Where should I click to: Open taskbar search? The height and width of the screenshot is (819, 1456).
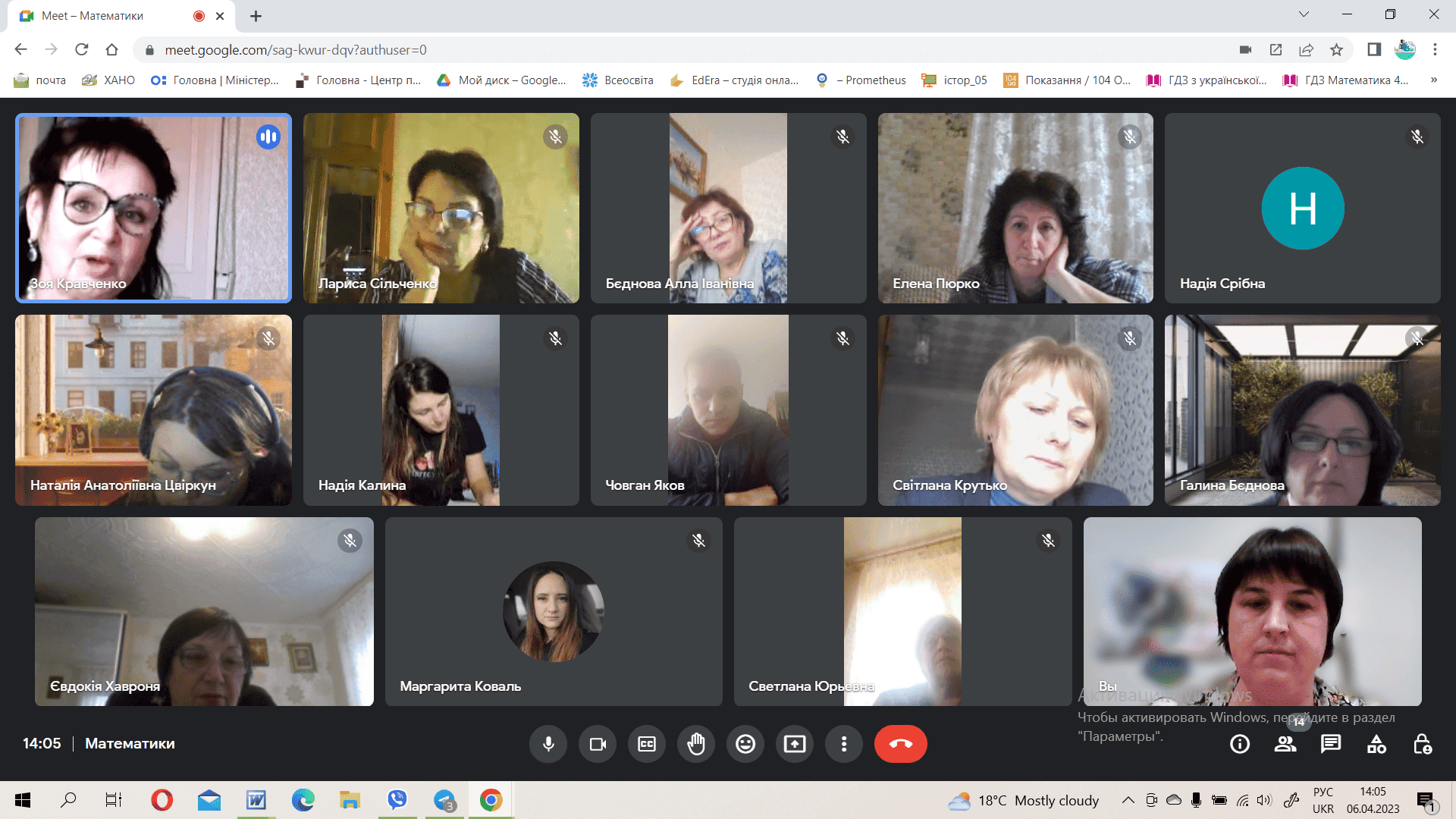click(68, 800)
